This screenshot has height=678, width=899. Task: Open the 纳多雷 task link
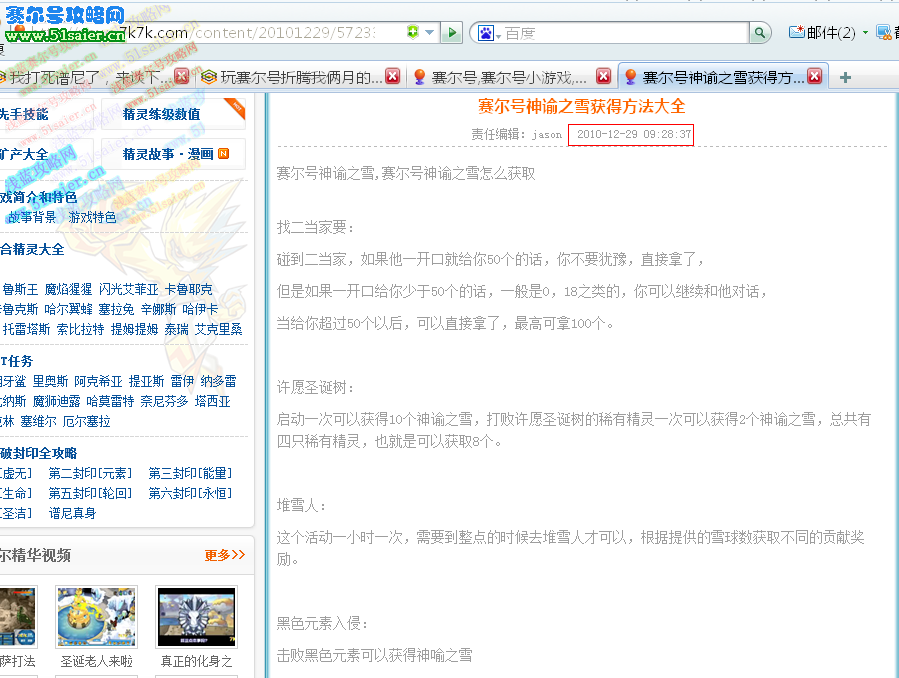pyautogui.click(x=218, y=382)
